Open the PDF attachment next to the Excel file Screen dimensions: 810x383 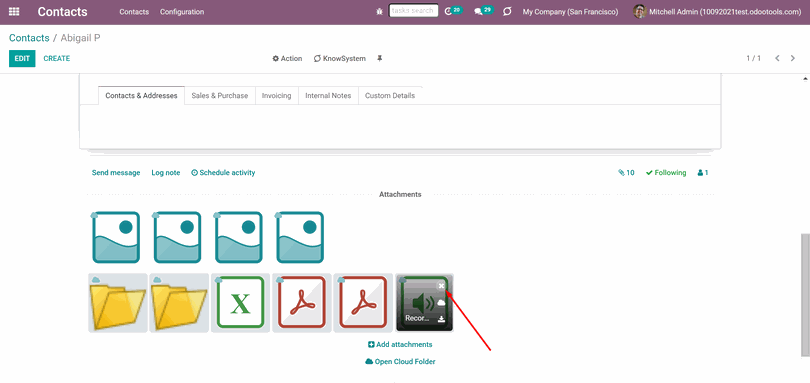click(302, 303)
